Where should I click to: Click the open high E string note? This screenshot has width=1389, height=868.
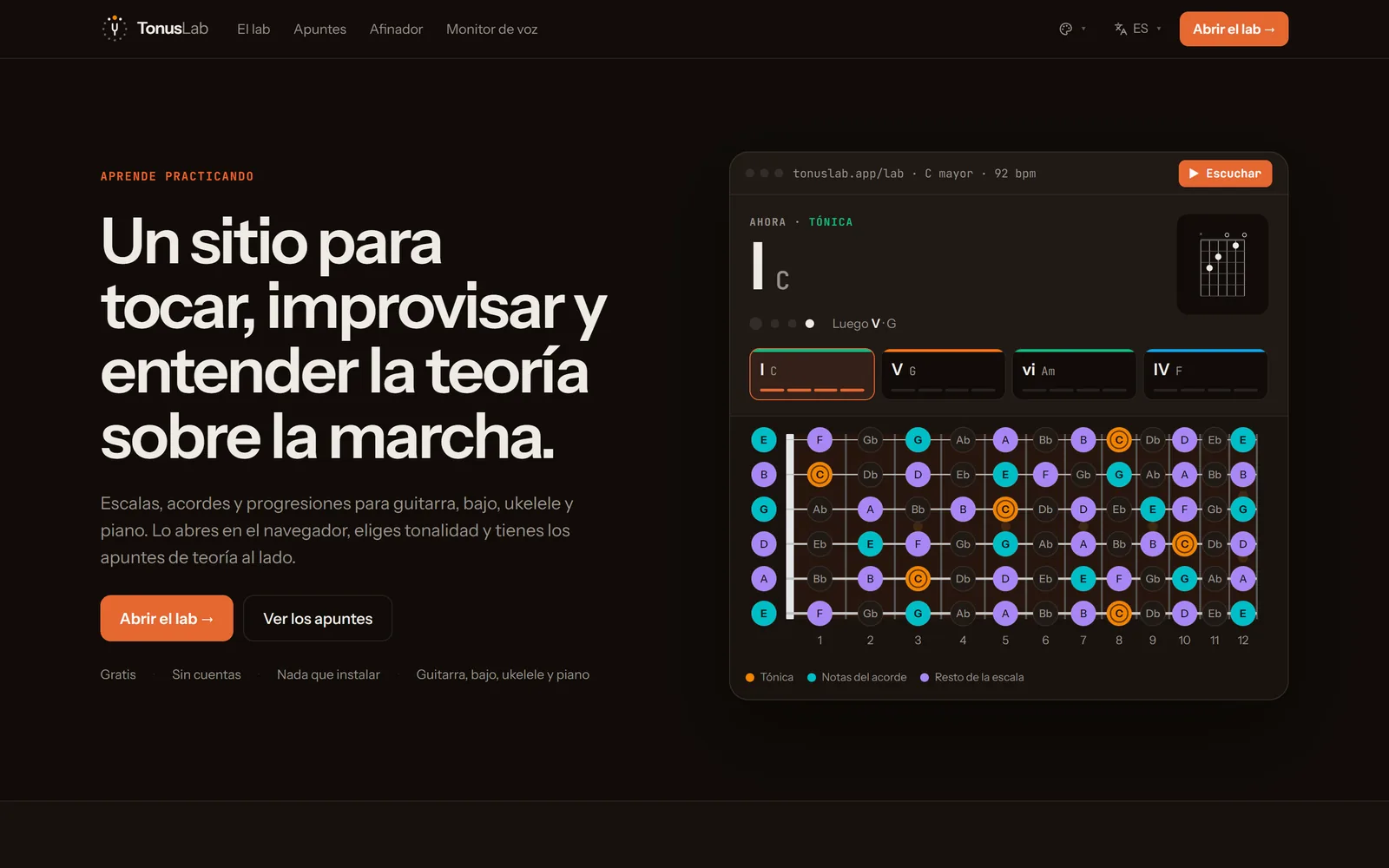(764, 440)
